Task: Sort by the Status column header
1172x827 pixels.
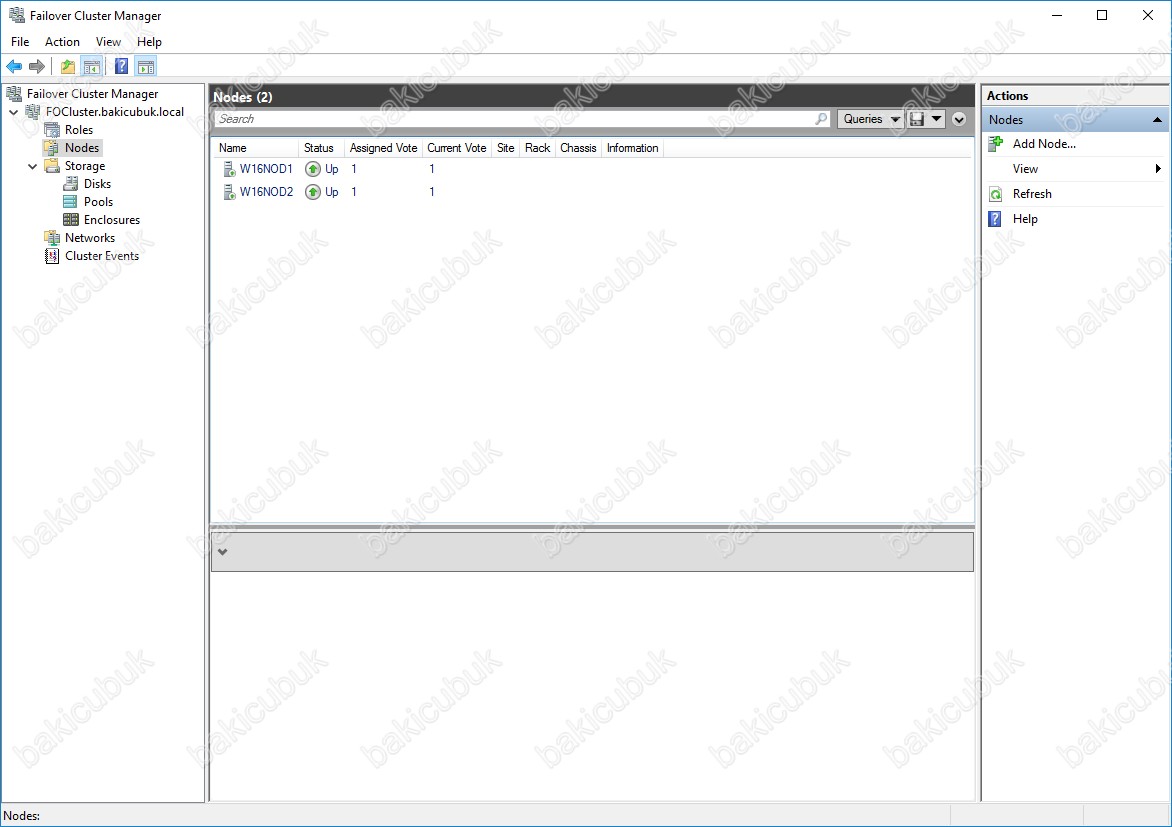Action: coord(321,148)
